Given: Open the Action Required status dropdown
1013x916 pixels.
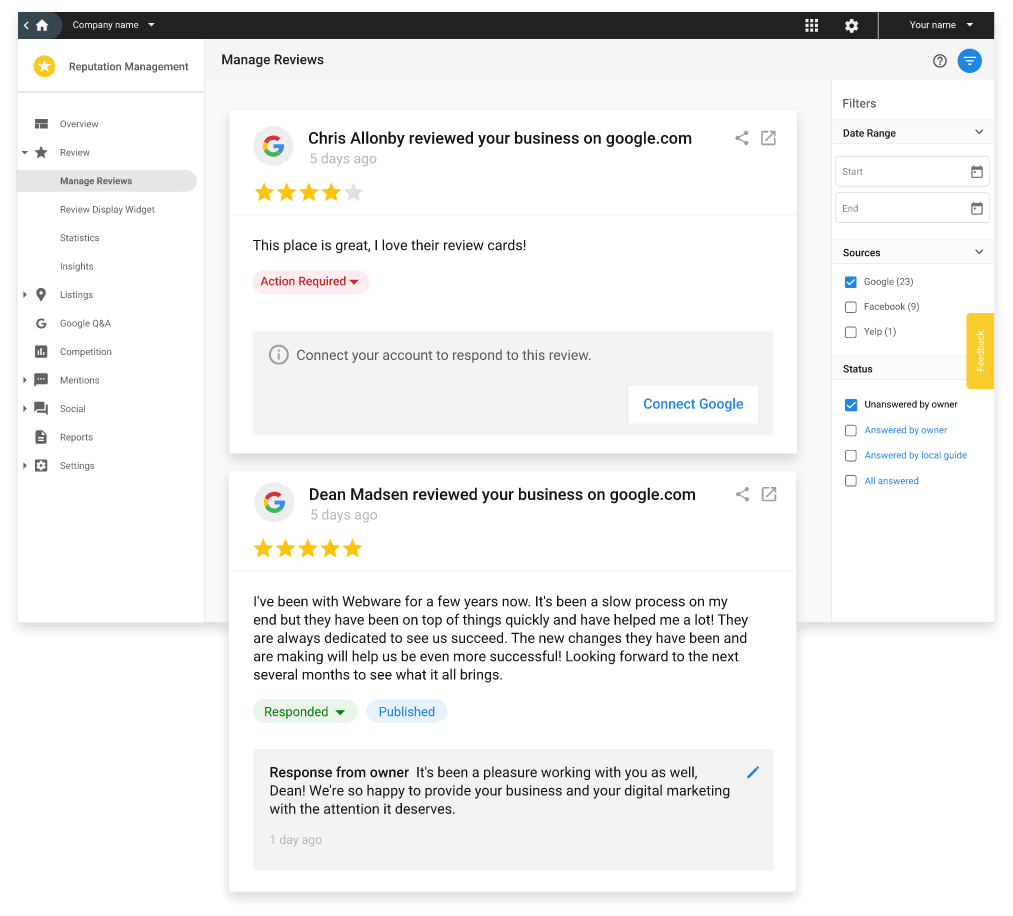Looking at the screenshot, I should tap(310, 282).
